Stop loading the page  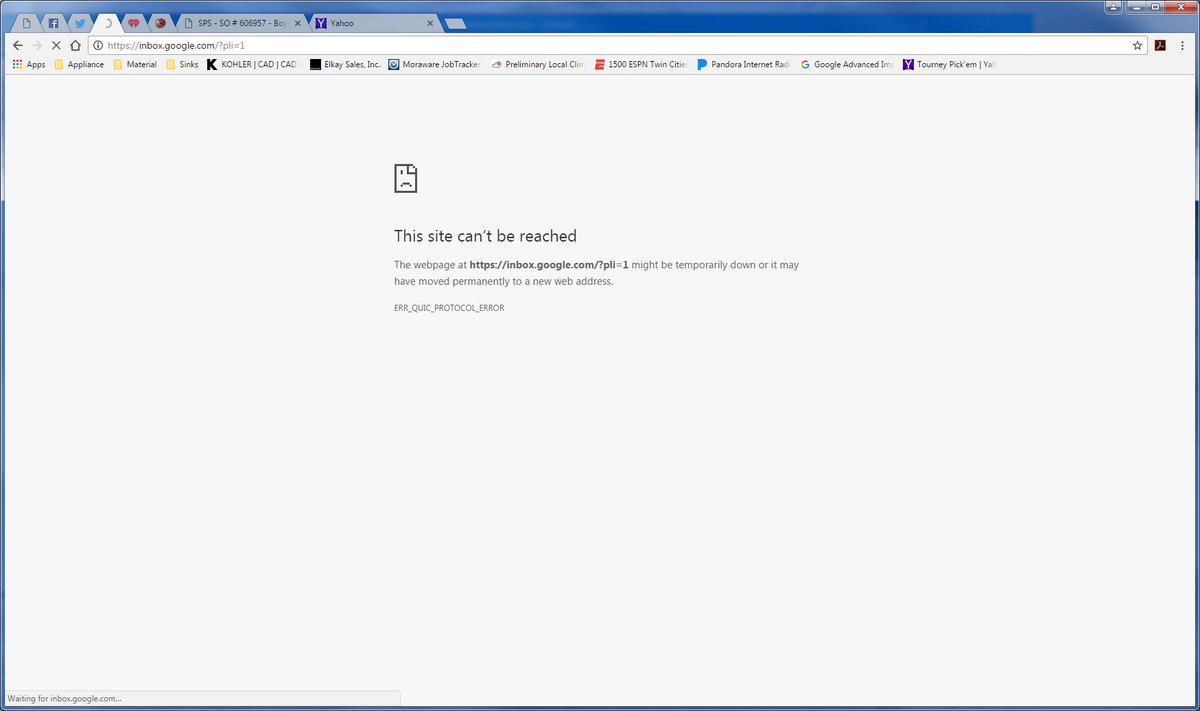(56, 45)
